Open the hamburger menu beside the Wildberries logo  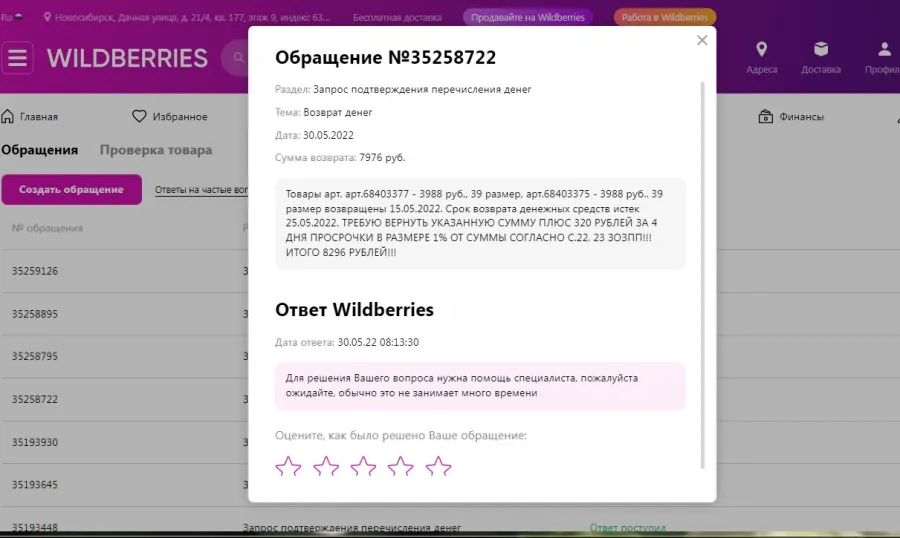[17, 58]
